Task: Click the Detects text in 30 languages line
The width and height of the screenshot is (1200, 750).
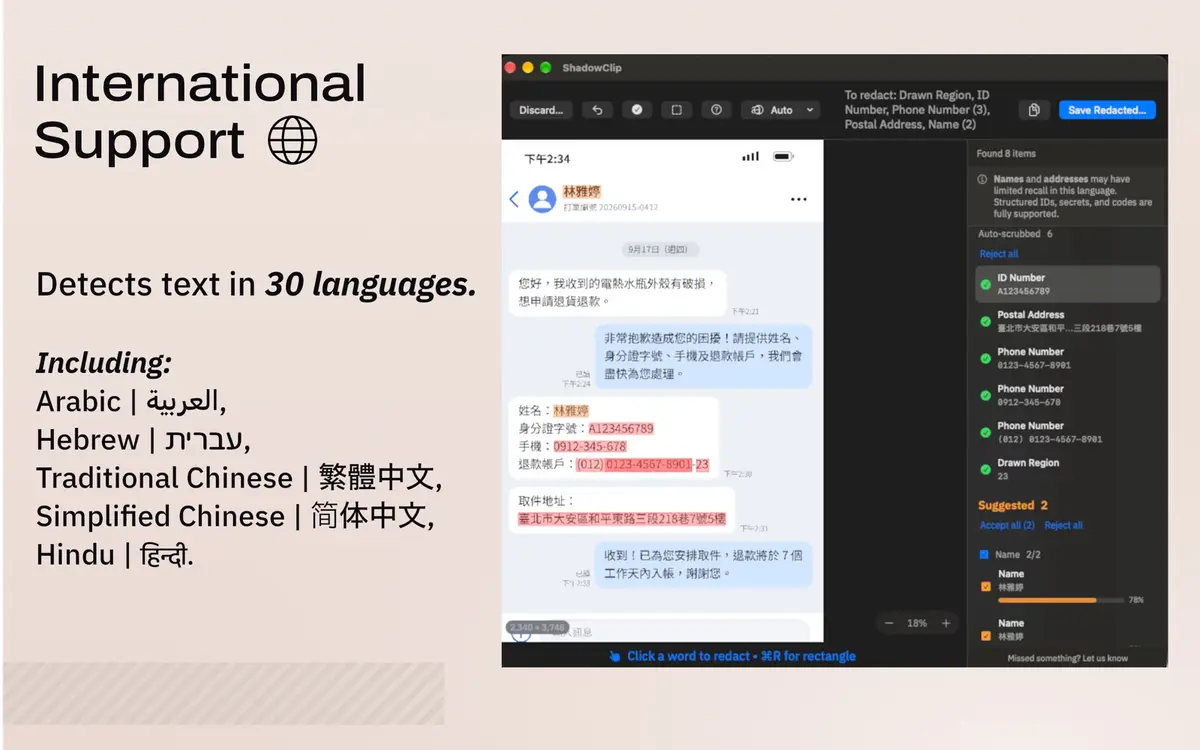Action: [256, 285]
